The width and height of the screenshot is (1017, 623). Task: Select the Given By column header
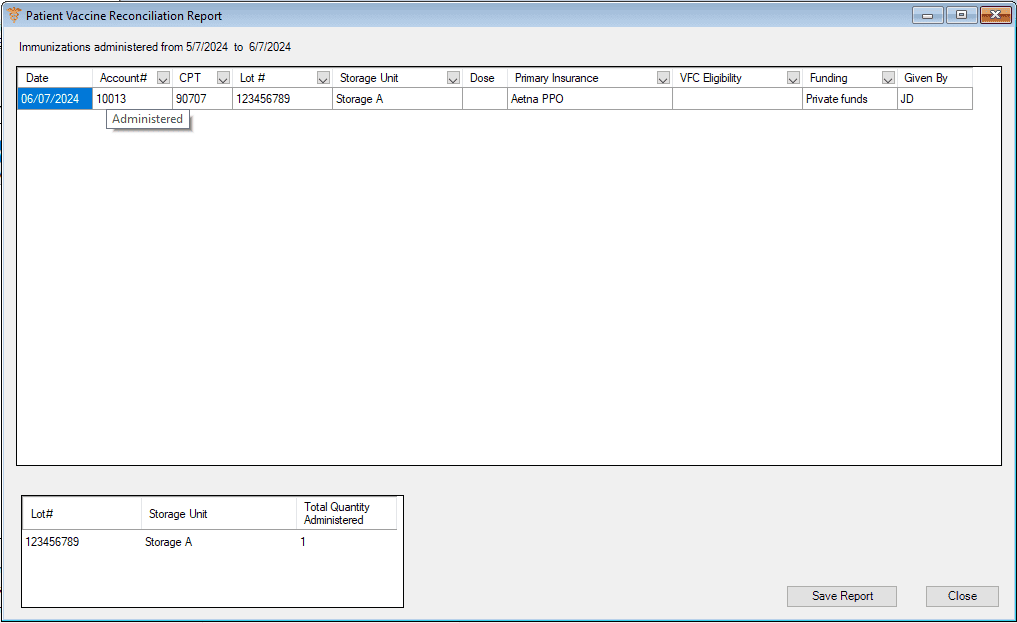pyautogui.click(x=935, y=78)
